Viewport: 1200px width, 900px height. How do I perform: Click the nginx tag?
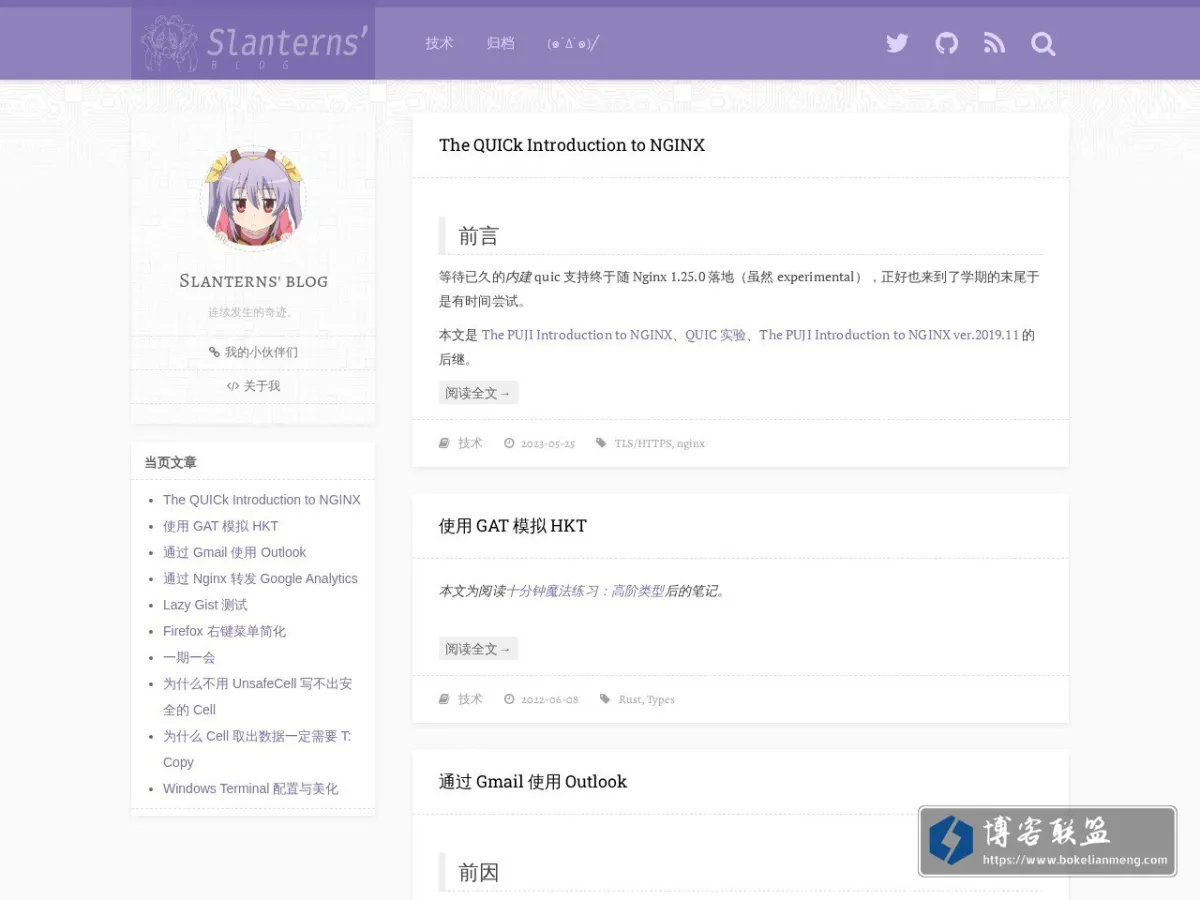691,443
